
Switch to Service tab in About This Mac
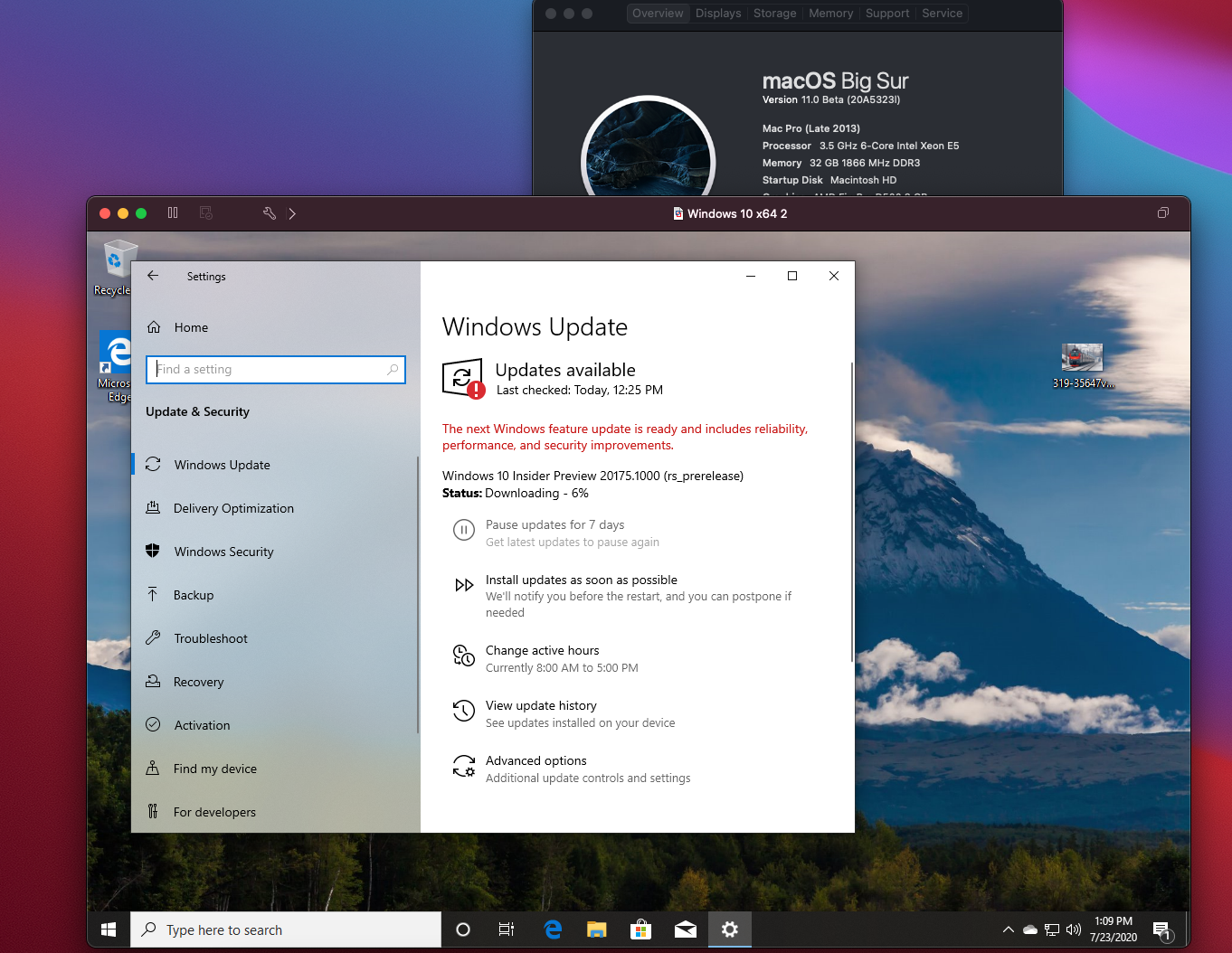coord(942,14)
